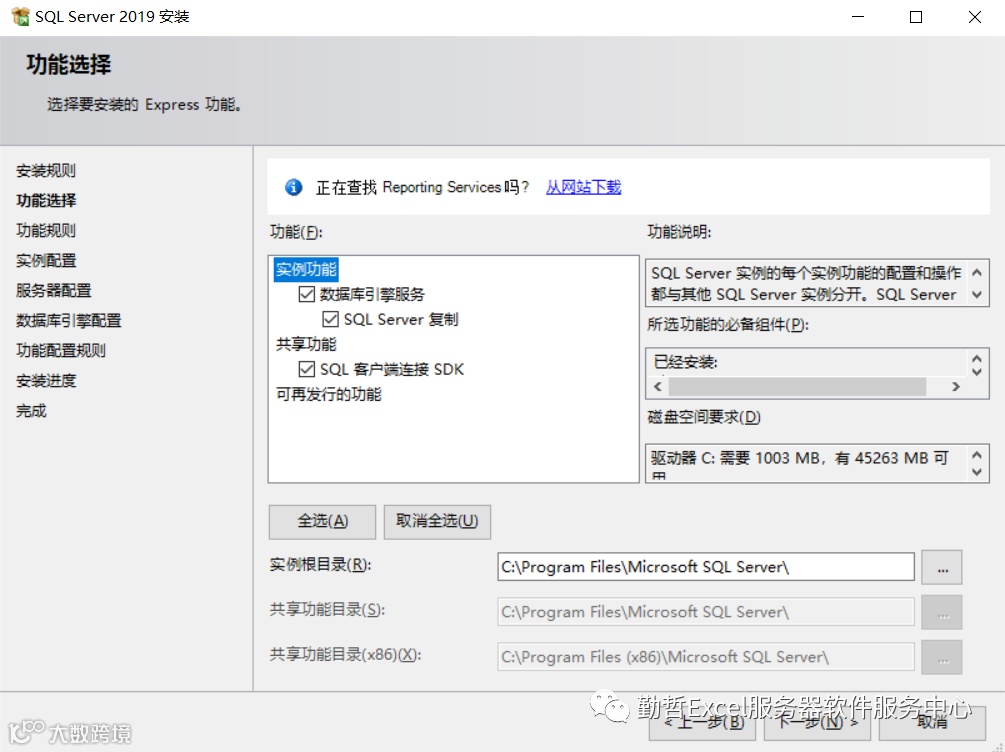The height and width of the screenshot is (752, 1005).
Task: Select 功能配置规则 step in sidebar
Action: [x=61, y=351]
